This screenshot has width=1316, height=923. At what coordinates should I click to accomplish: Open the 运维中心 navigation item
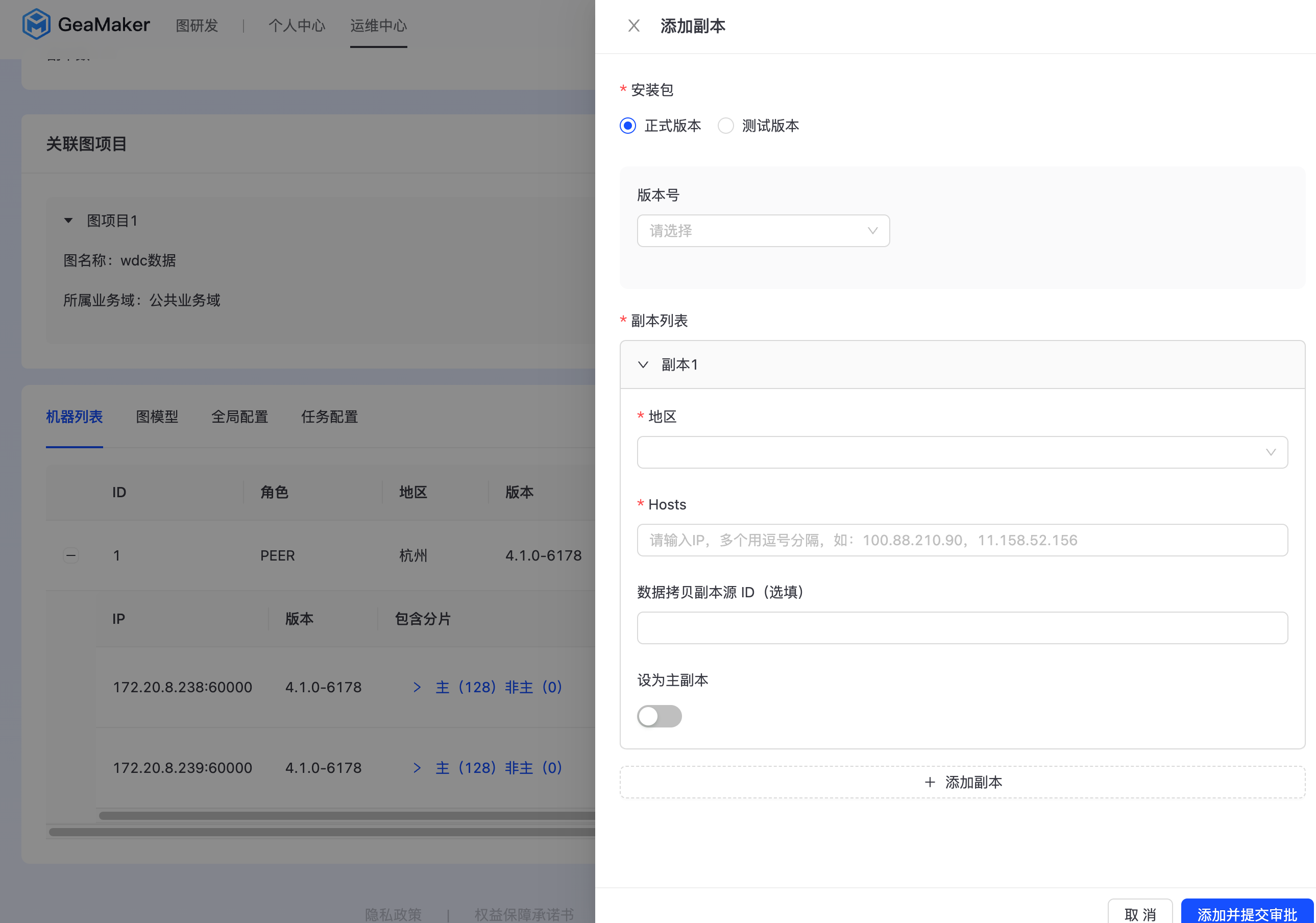click(378, 26)
